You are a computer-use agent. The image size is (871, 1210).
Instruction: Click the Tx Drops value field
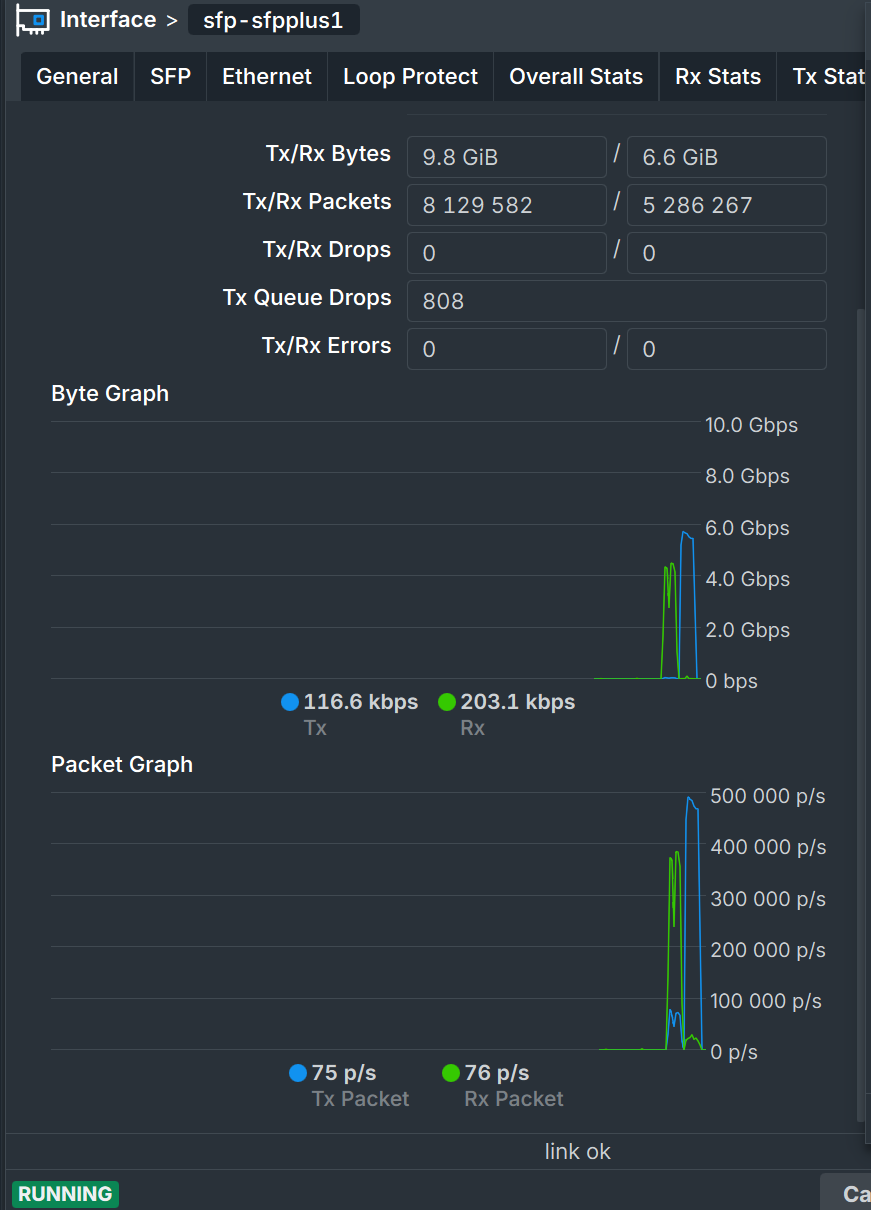507,253
